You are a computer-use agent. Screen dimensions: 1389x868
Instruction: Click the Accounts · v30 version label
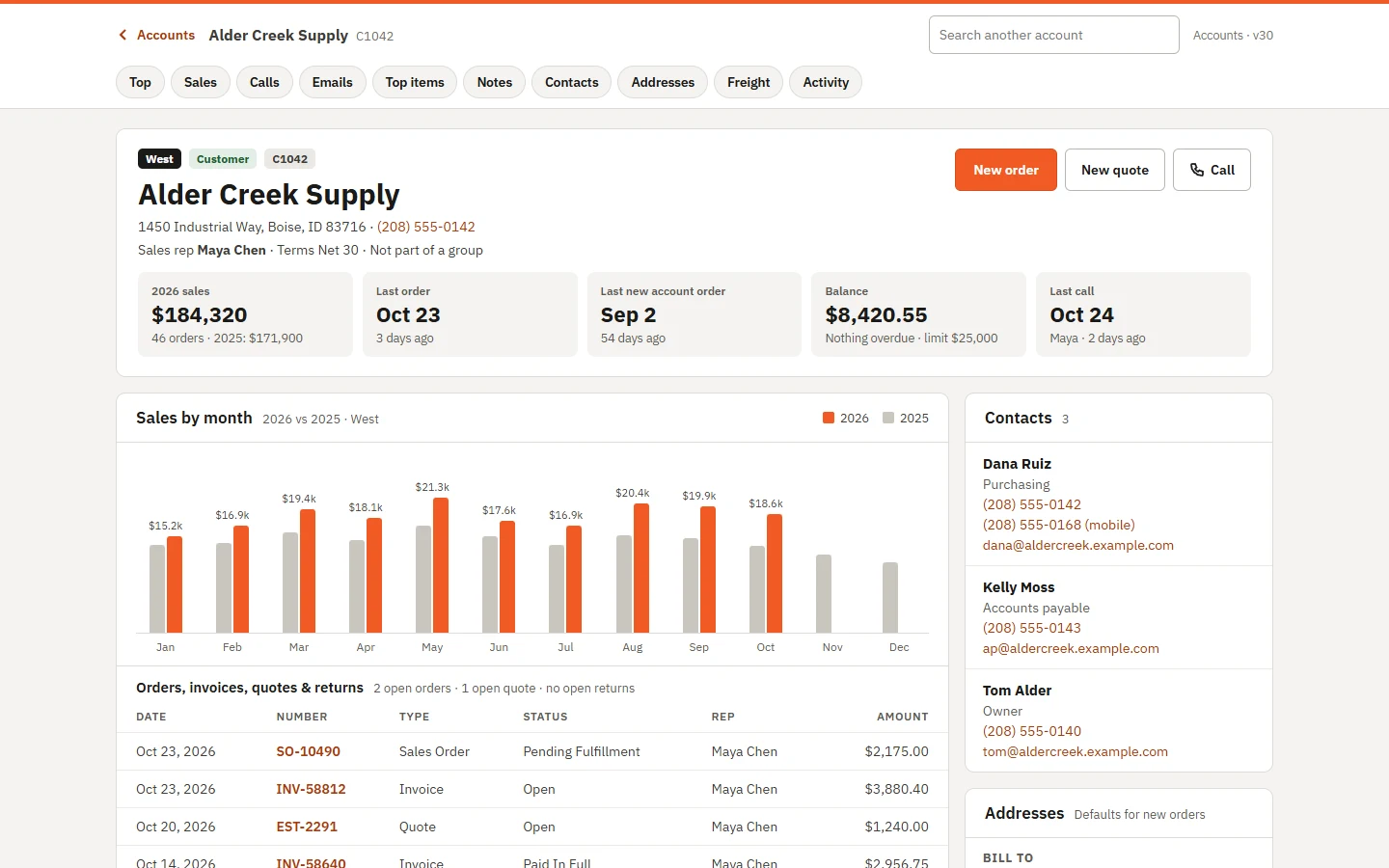(x=1233, y=35)
